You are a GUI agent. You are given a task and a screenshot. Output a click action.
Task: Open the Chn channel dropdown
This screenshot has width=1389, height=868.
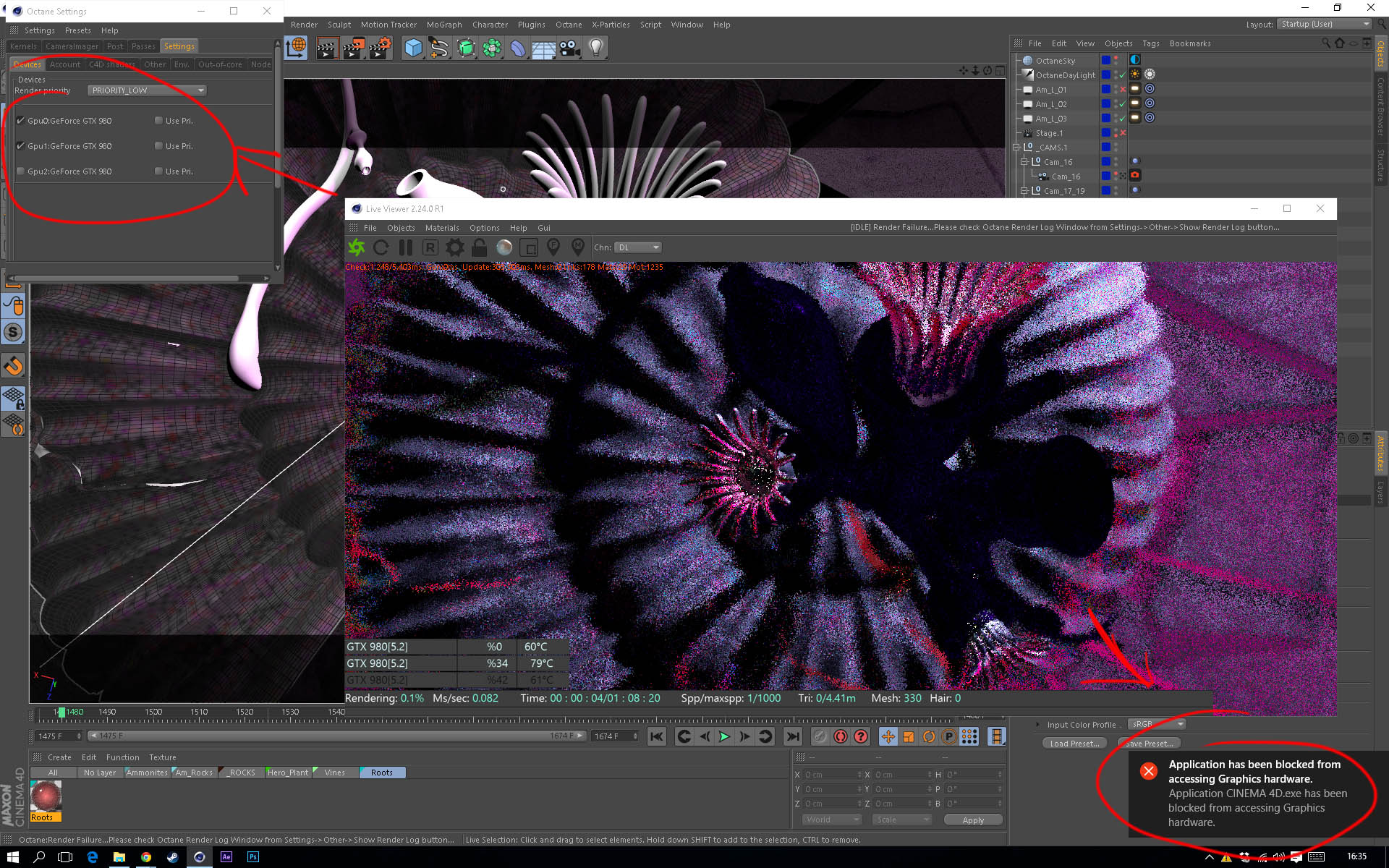637,247
